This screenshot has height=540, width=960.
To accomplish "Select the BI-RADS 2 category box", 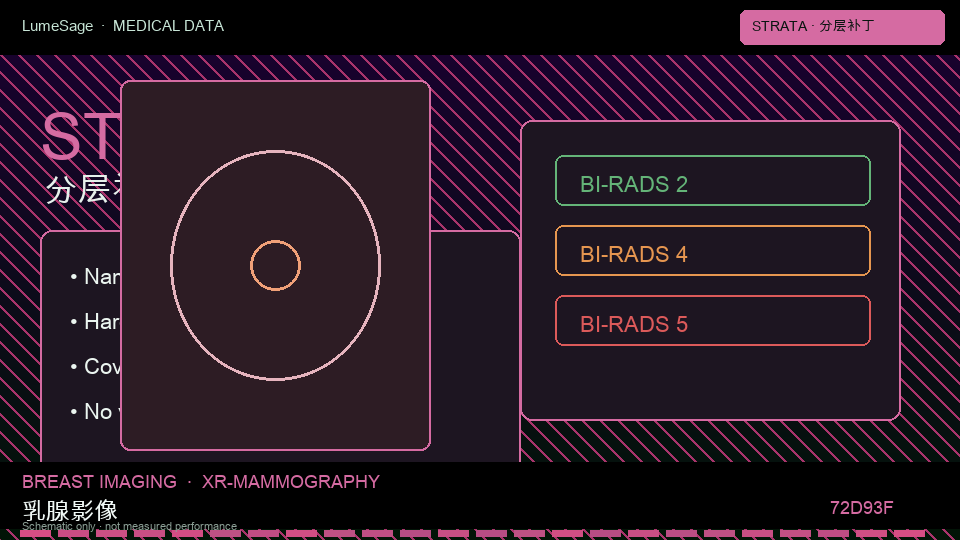I will pyautogui.click(x=713, y=181).
